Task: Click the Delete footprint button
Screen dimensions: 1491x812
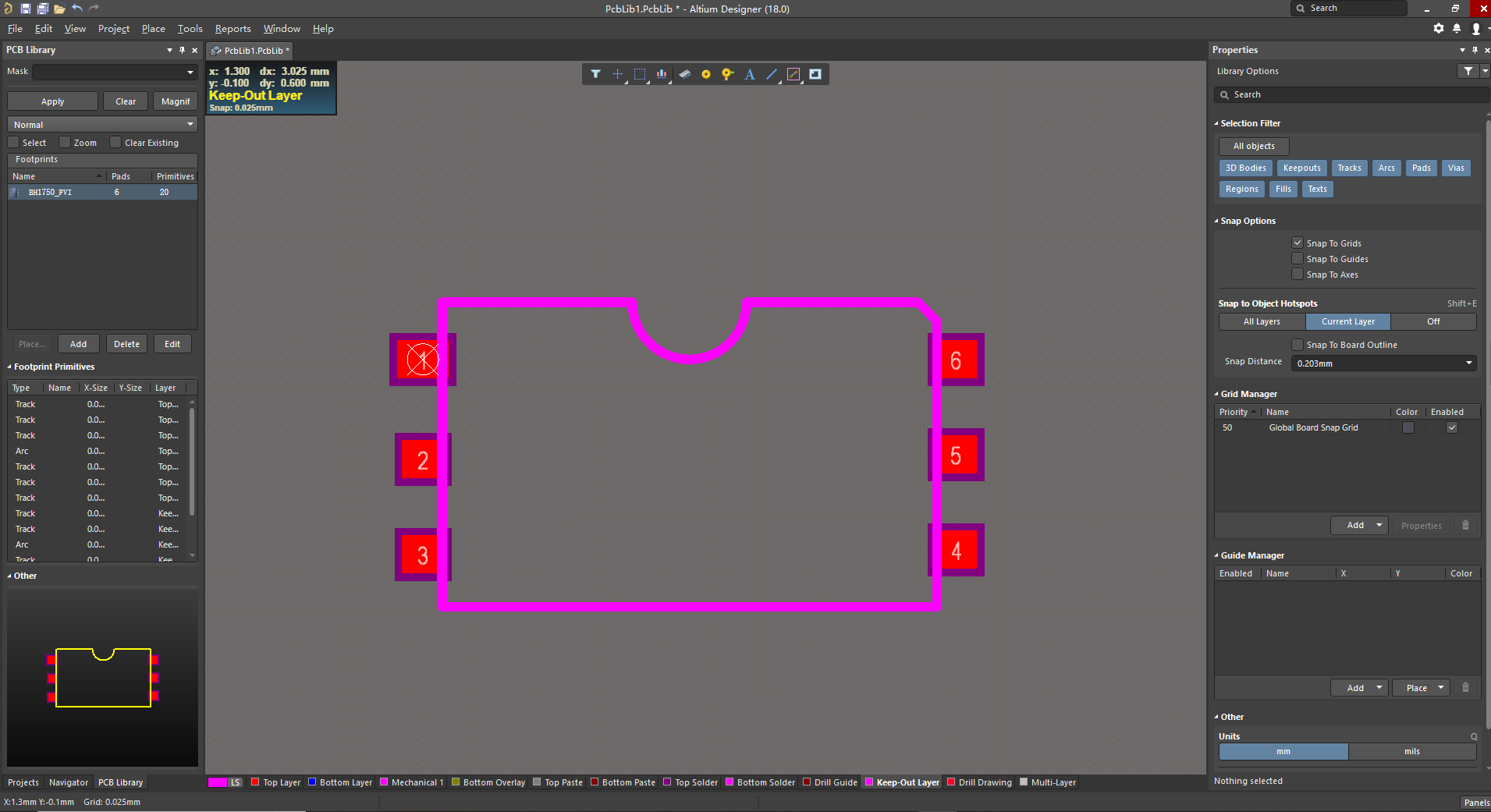Action: pos(126,344)
